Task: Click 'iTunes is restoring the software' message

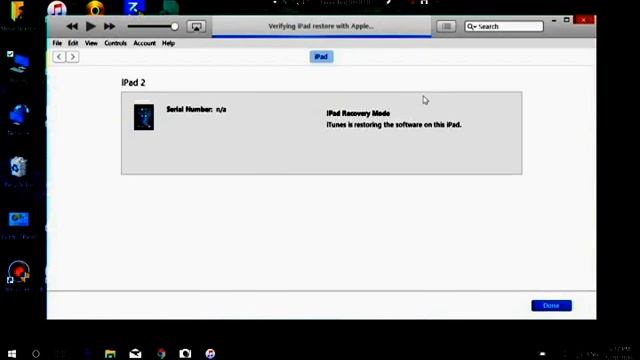Action: coord(394,125)
